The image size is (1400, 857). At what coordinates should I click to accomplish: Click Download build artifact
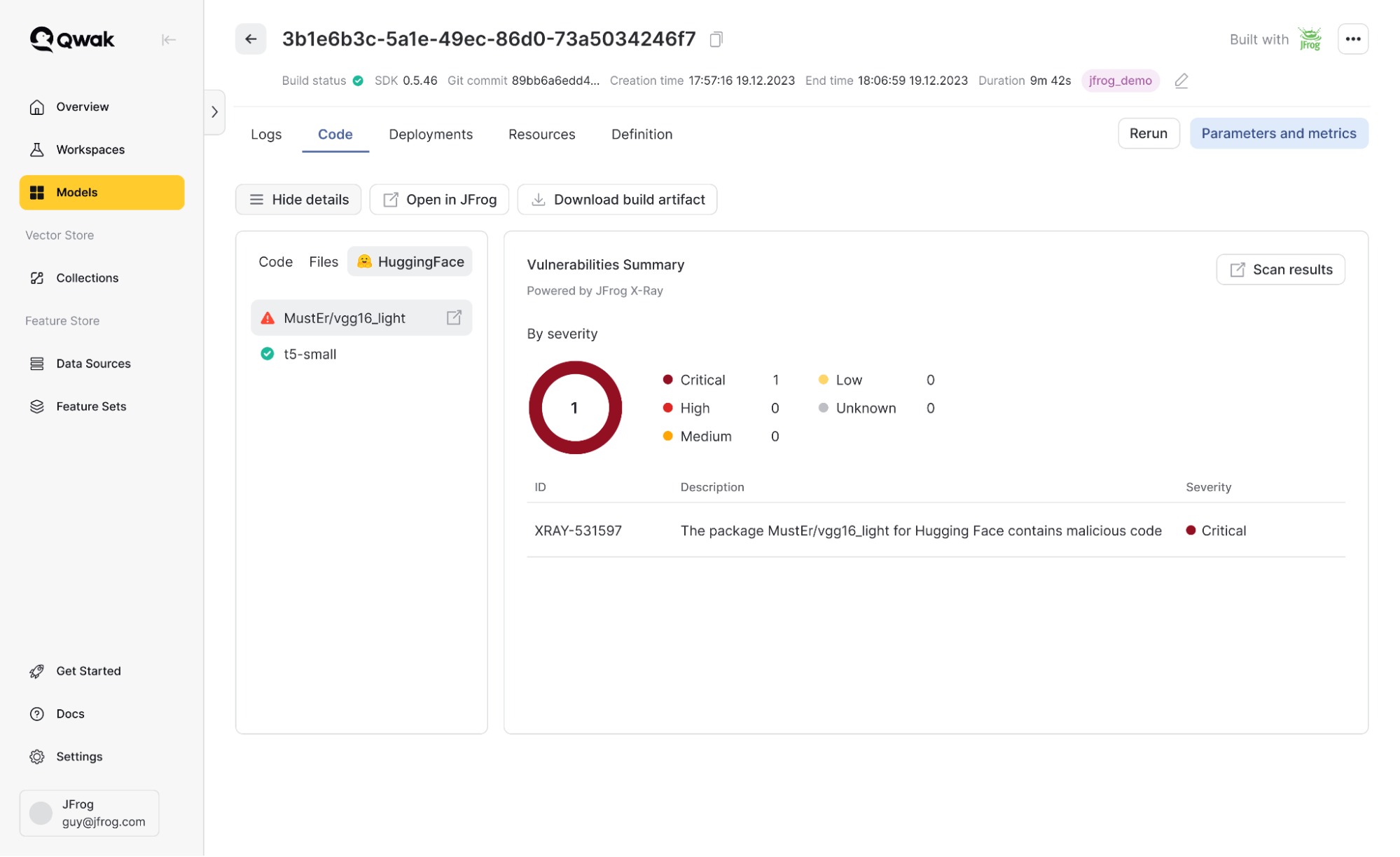point(617,199)
